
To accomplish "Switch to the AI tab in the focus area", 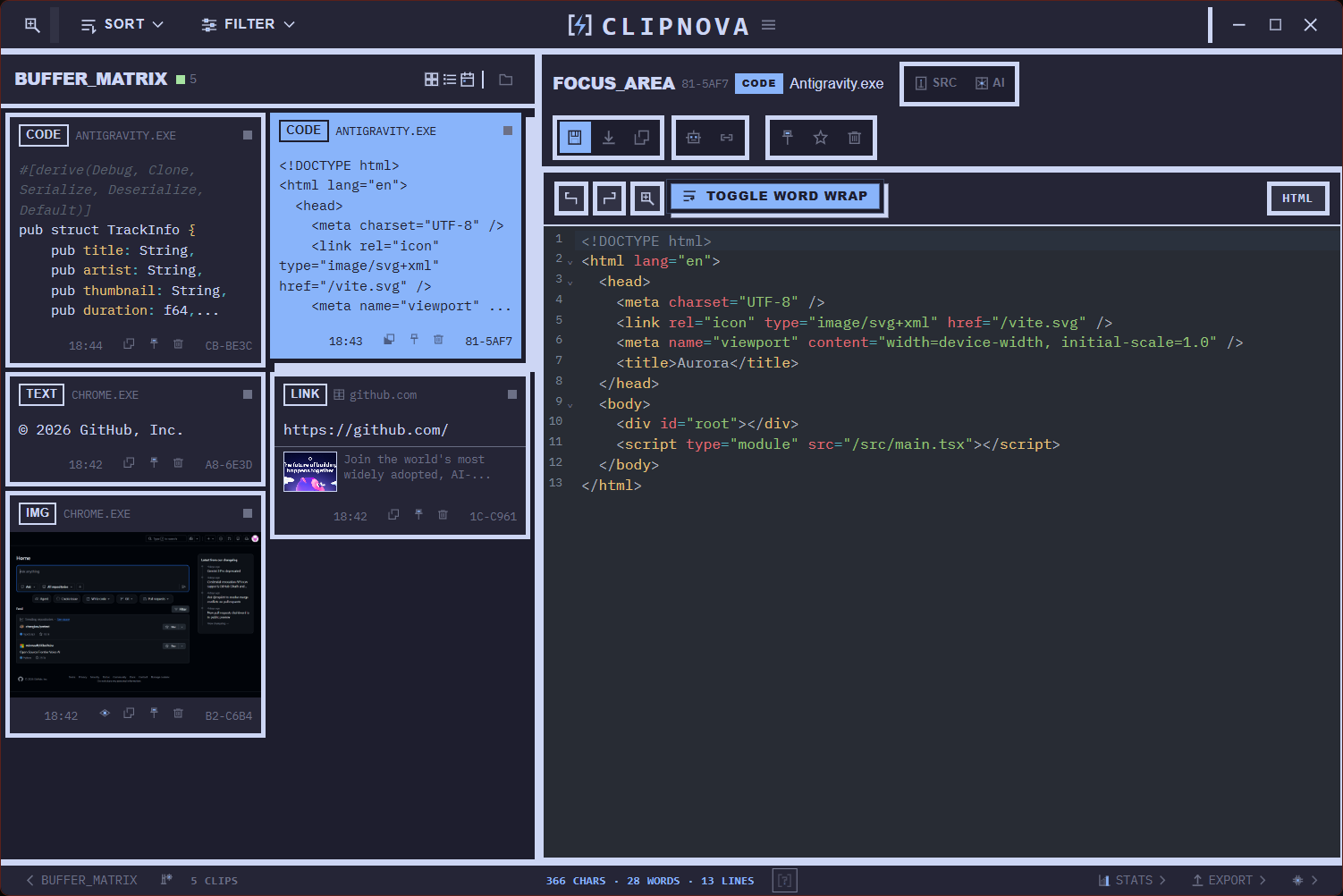I will point(990,83).
